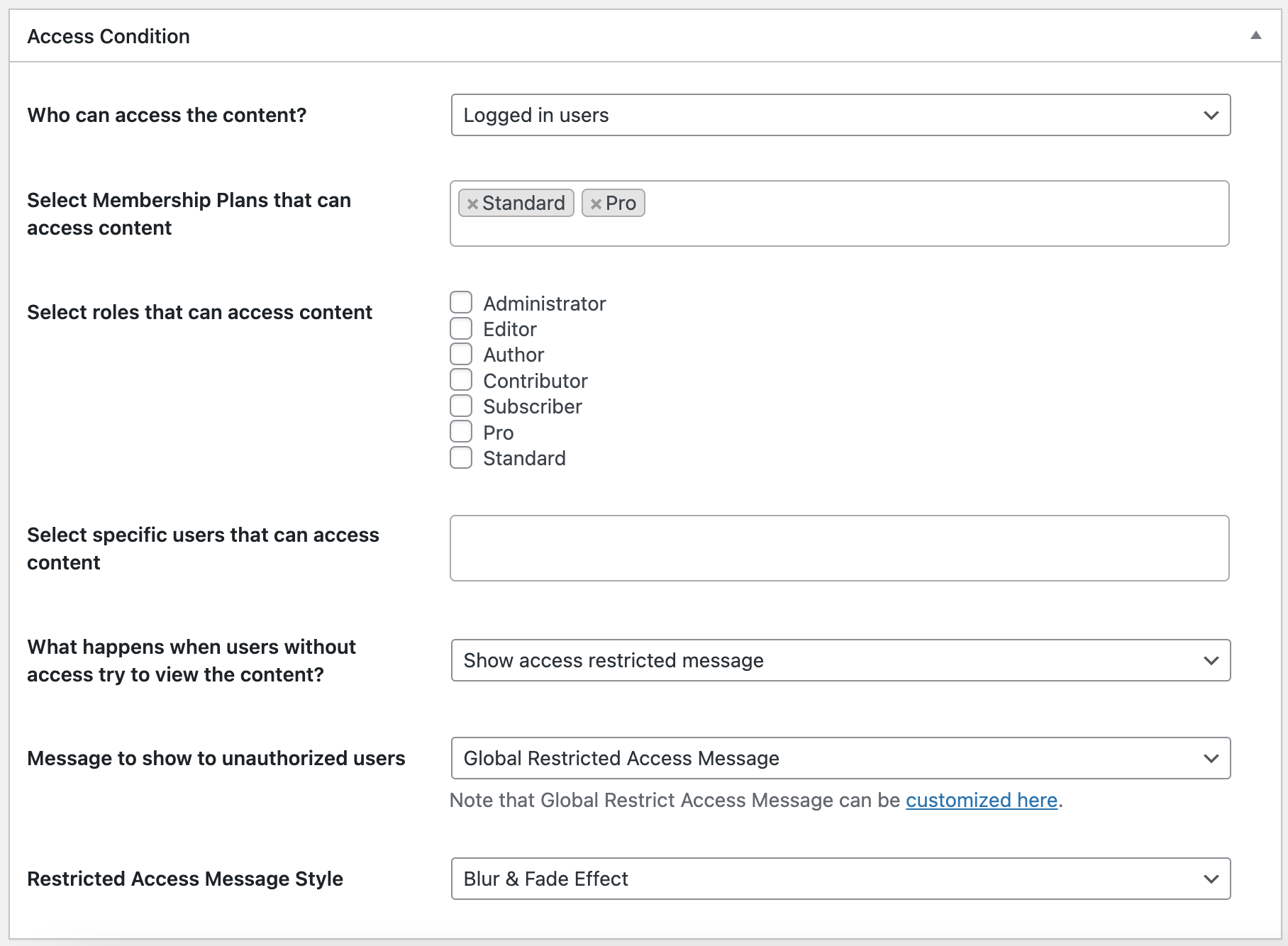1288x946 pixels.
Task: Click the Contributor role label text
Action: point(535,381)
